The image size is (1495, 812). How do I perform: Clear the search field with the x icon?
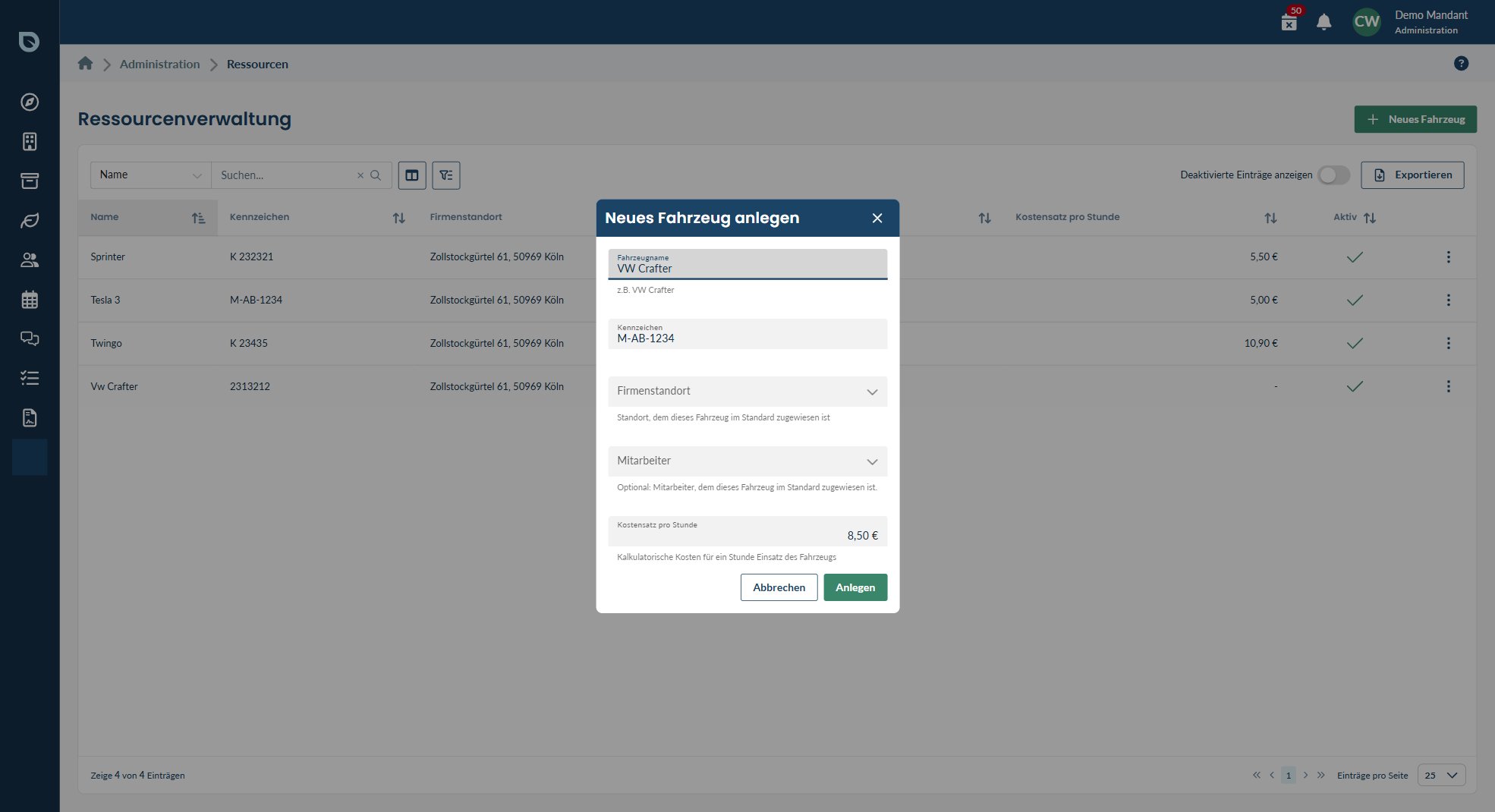[360, 175]
